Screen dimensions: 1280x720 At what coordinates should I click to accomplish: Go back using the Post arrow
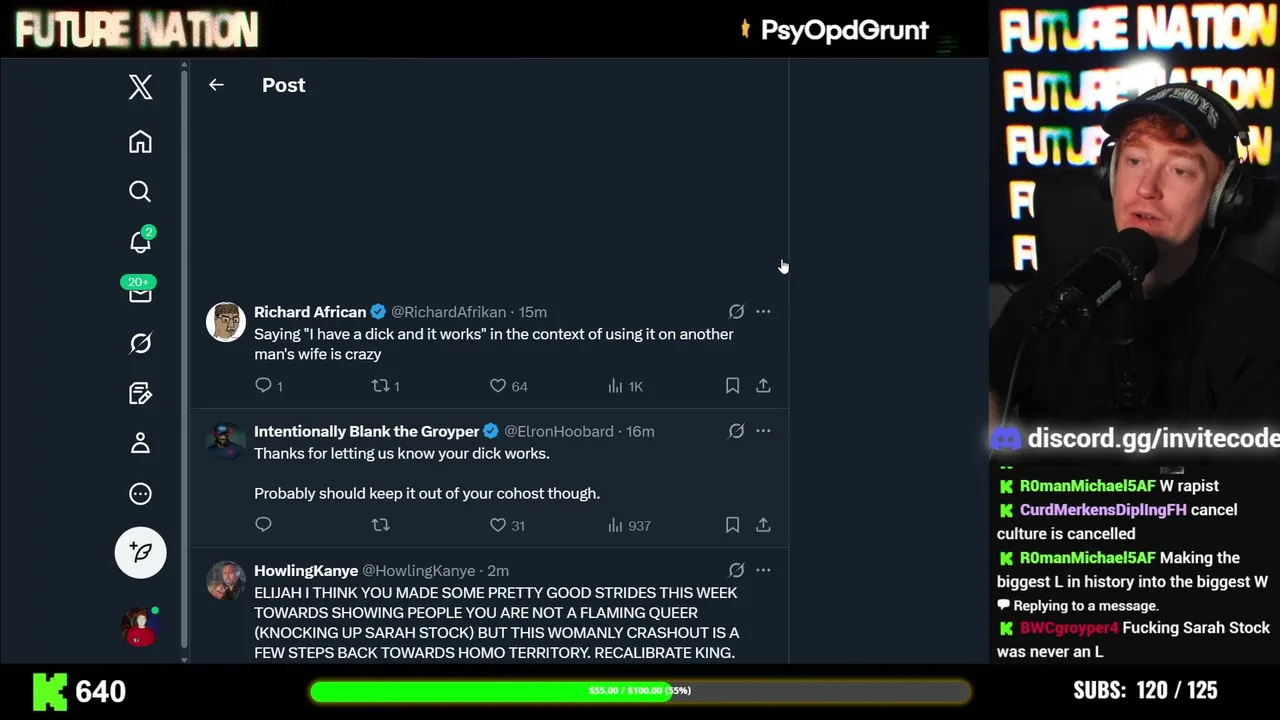click(216, 85)
